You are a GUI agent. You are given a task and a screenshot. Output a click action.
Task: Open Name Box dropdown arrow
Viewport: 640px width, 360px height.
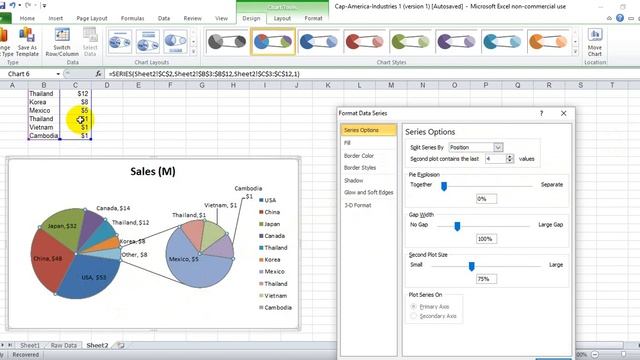click(x=58, y=74)
